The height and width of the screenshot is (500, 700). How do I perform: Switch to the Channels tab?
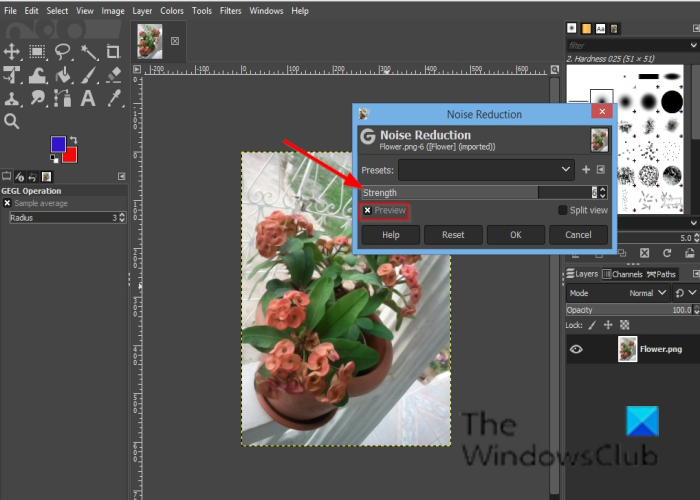click(x=626, y=274)
